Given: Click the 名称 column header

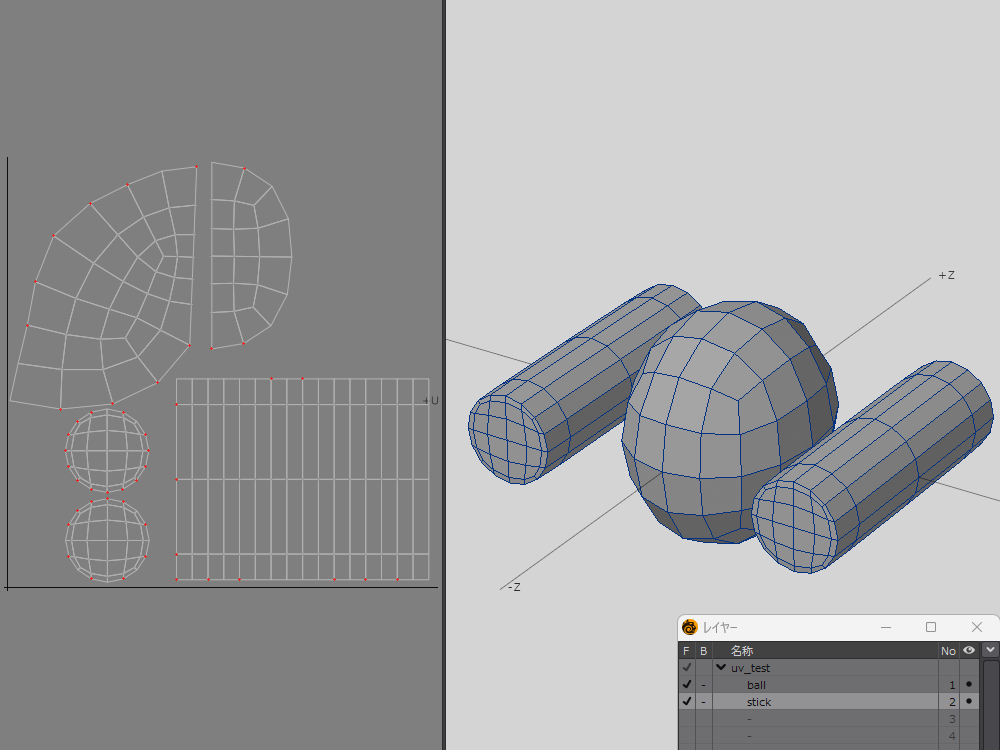Looking at the screenshot, I should [742, 651].
